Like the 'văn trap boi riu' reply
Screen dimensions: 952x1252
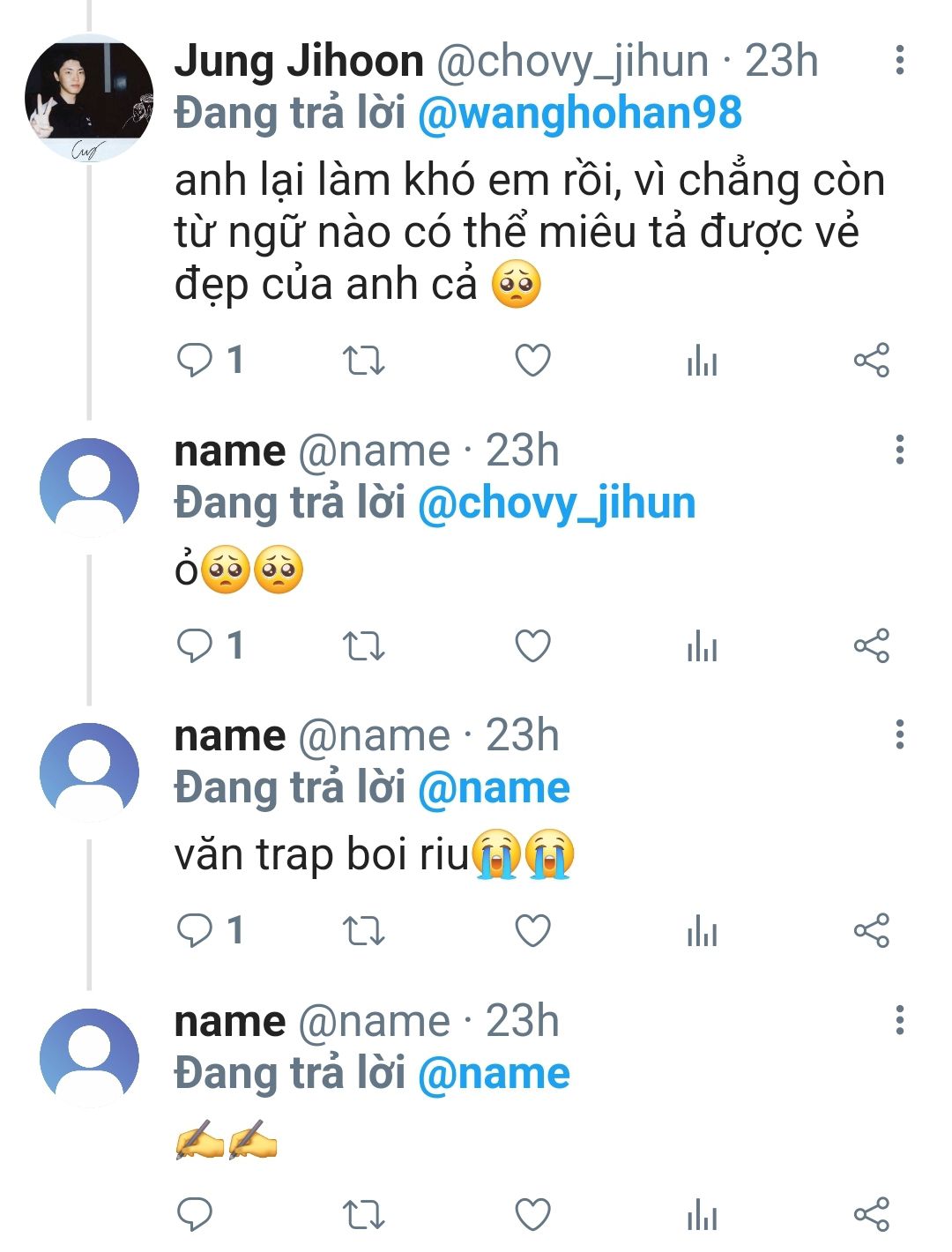tap(532, 931)
